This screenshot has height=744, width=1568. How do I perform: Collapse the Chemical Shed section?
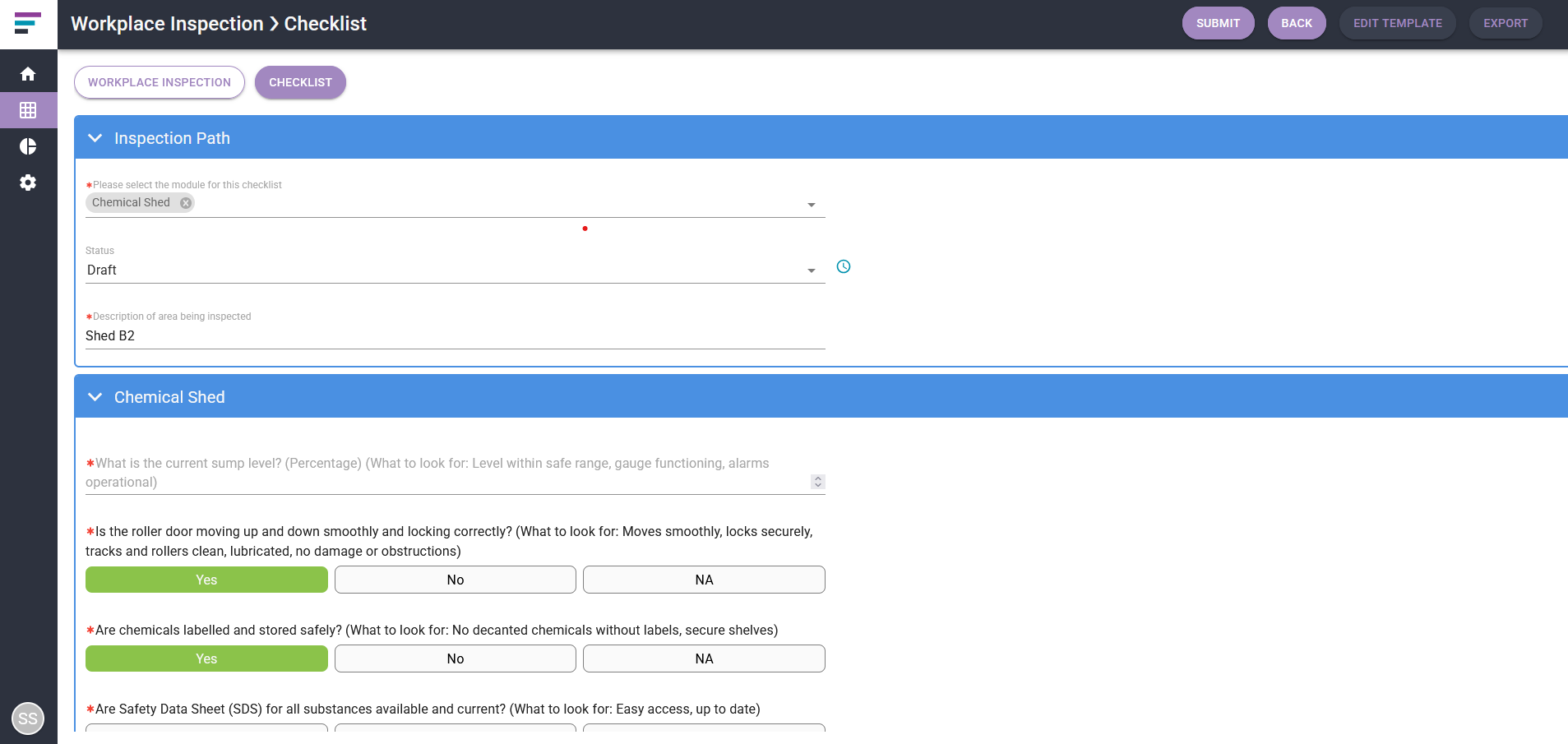point(95,397)
